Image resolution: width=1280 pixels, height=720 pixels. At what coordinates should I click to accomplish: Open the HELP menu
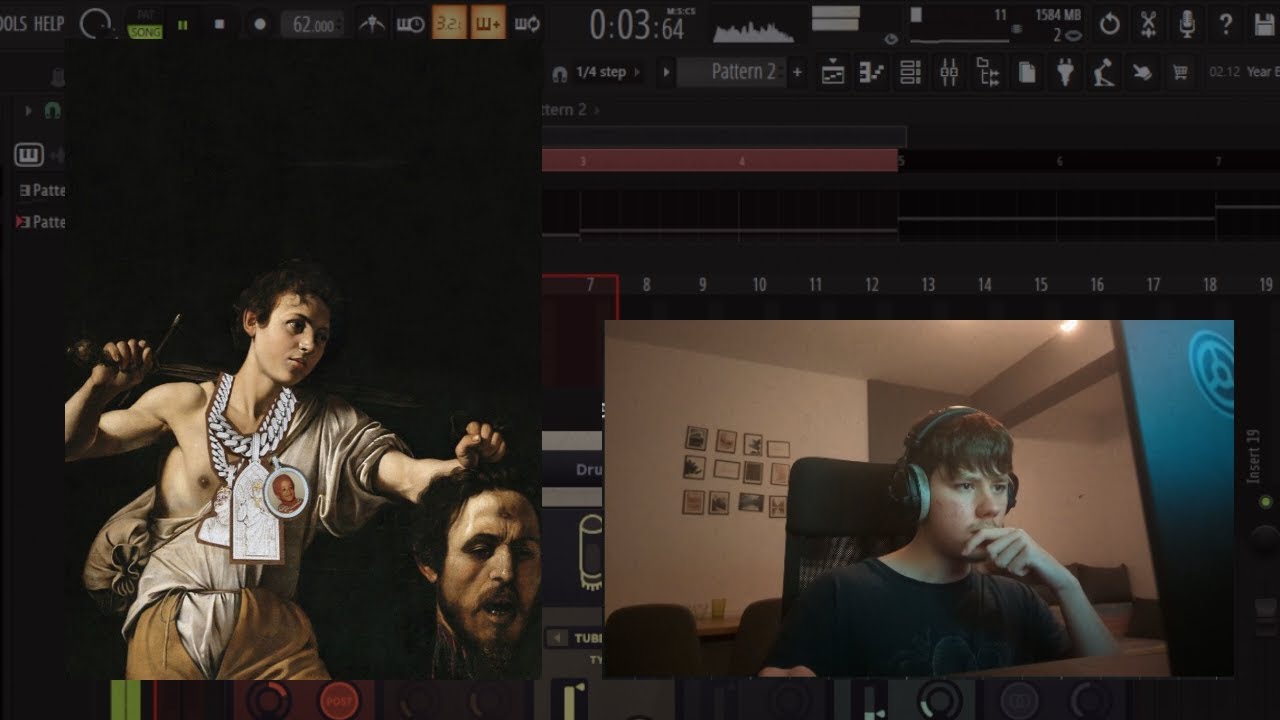48,23
